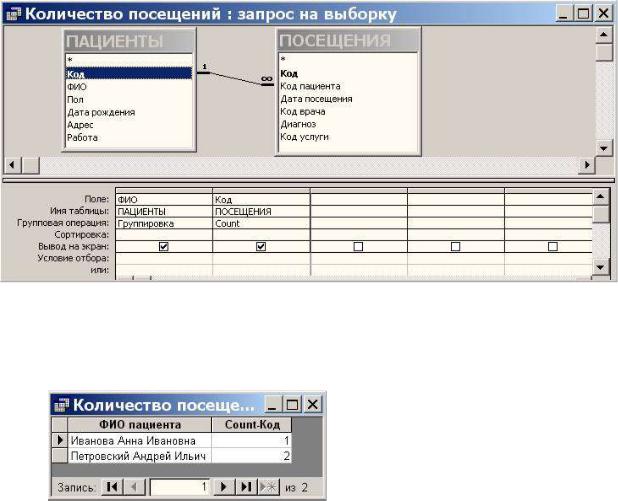
Task: Select Адрес field in ПАЦИЕНТЫ table
Action: coord(128,125)
